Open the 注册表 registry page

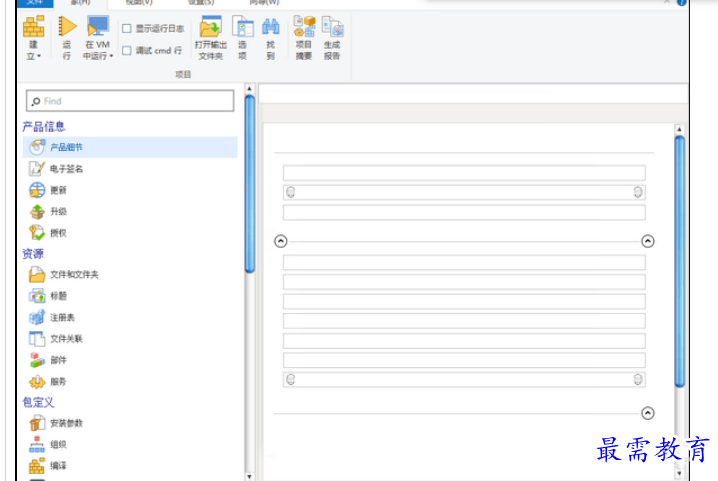(52, 317)
